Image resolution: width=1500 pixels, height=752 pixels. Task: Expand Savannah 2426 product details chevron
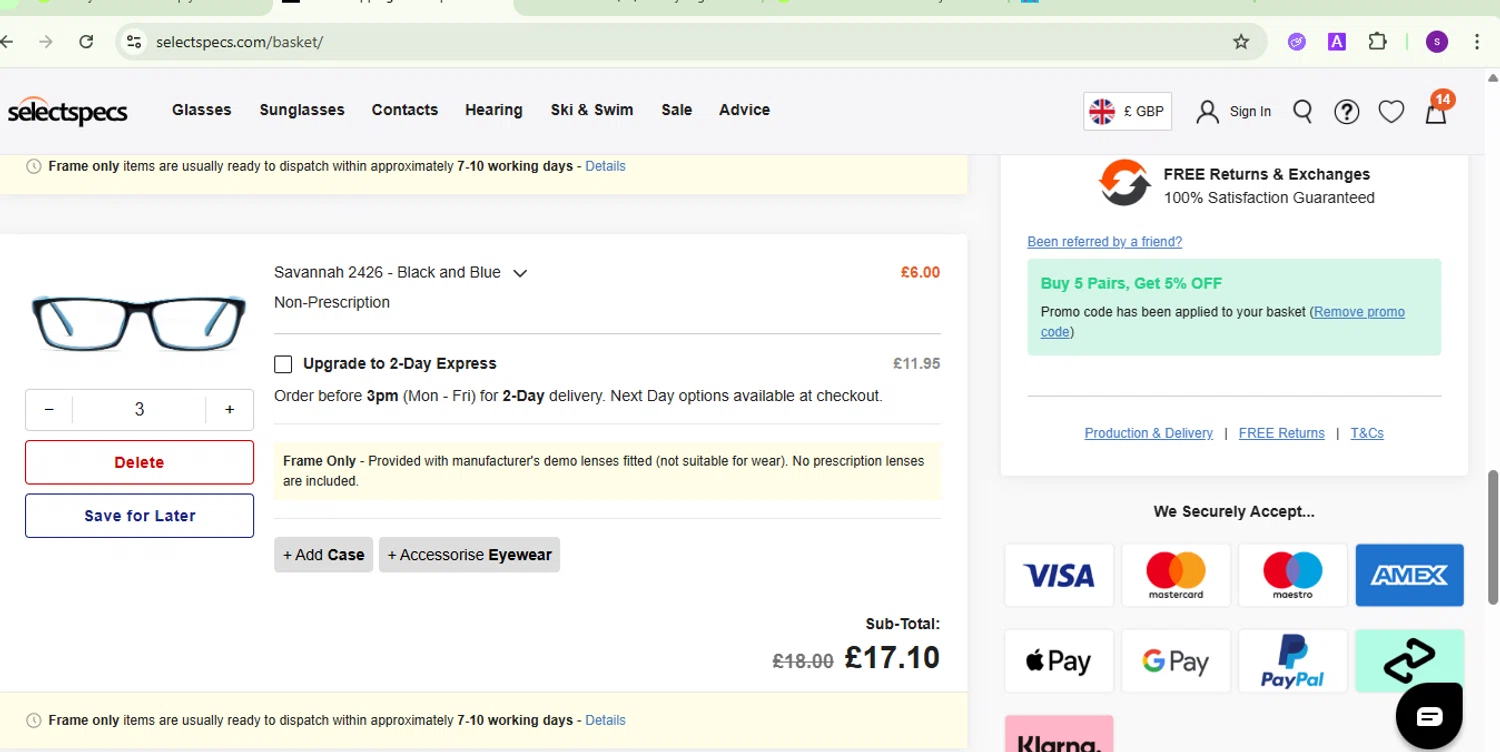[x=520, y=273]
